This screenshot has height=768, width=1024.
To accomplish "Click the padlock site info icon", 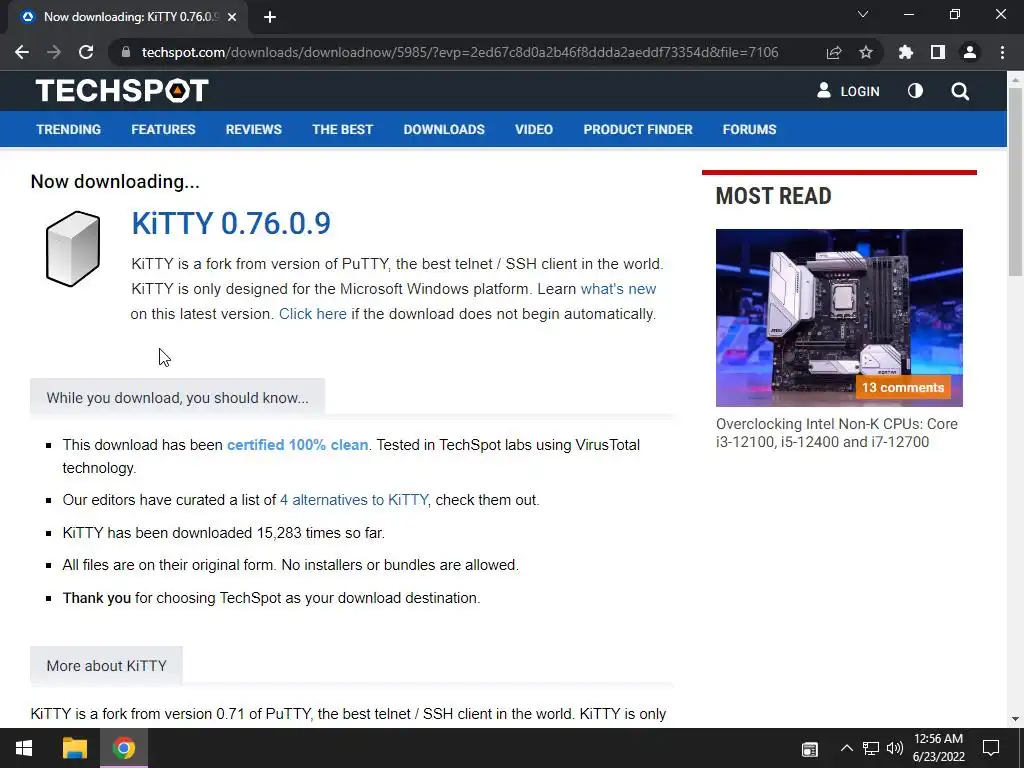I will [x=126, y=52].
